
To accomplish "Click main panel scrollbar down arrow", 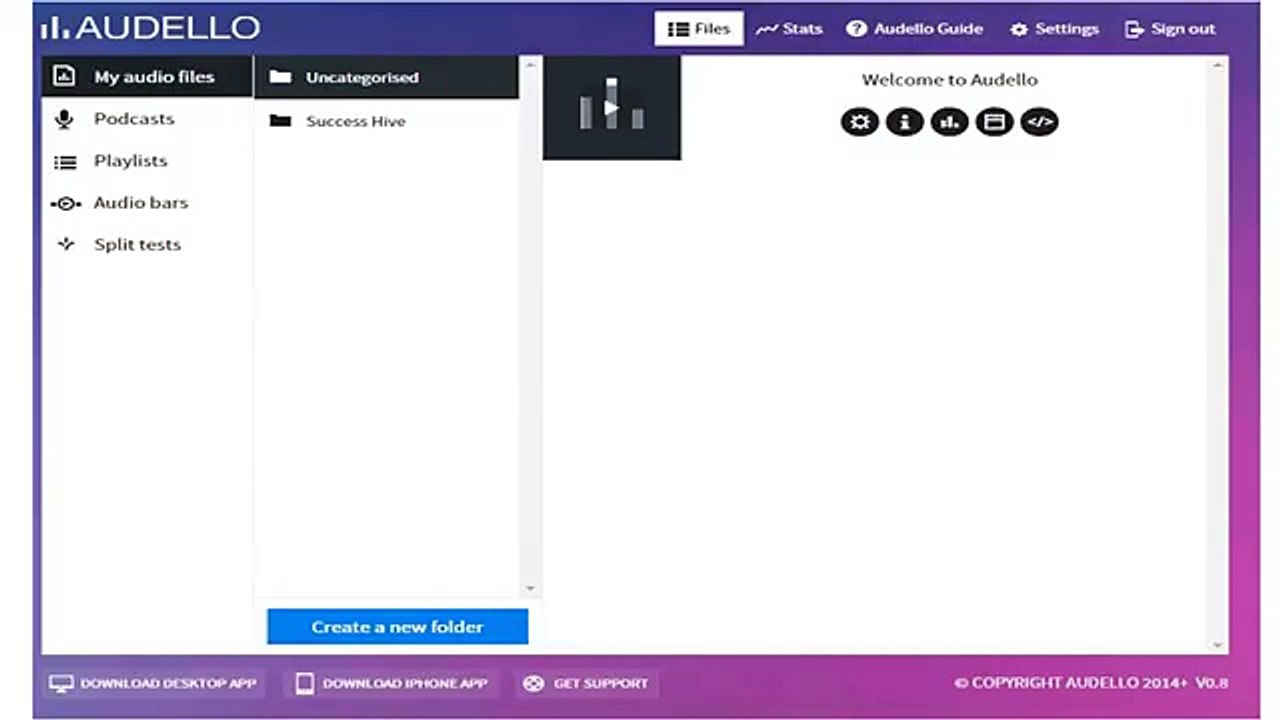I will point(1217,645).
